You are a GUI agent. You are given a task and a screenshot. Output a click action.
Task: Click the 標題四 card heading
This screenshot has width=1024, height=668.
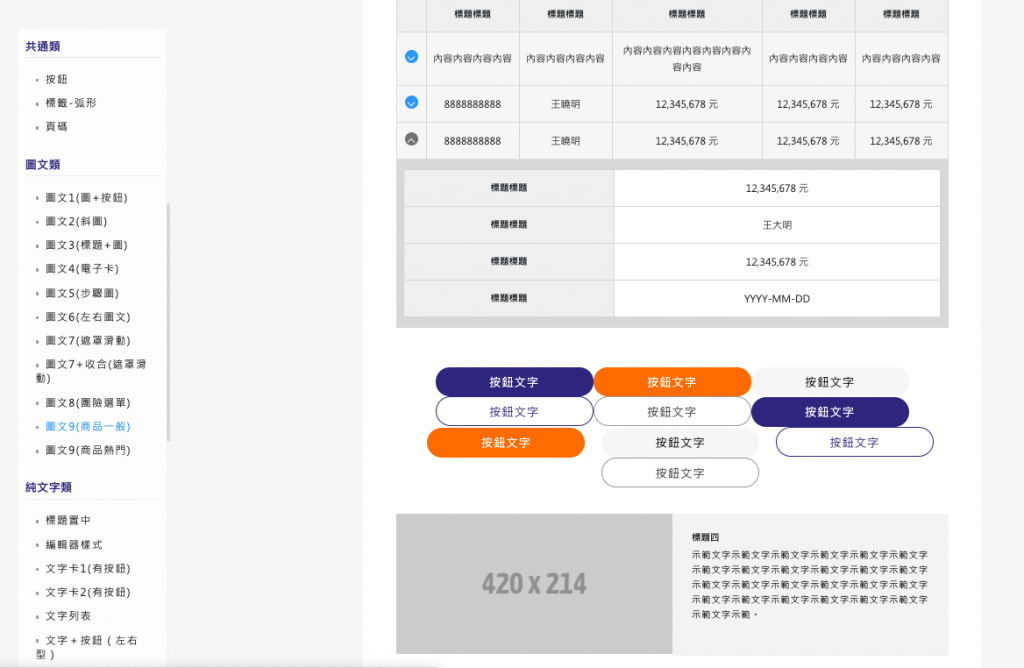pos(705,537)
